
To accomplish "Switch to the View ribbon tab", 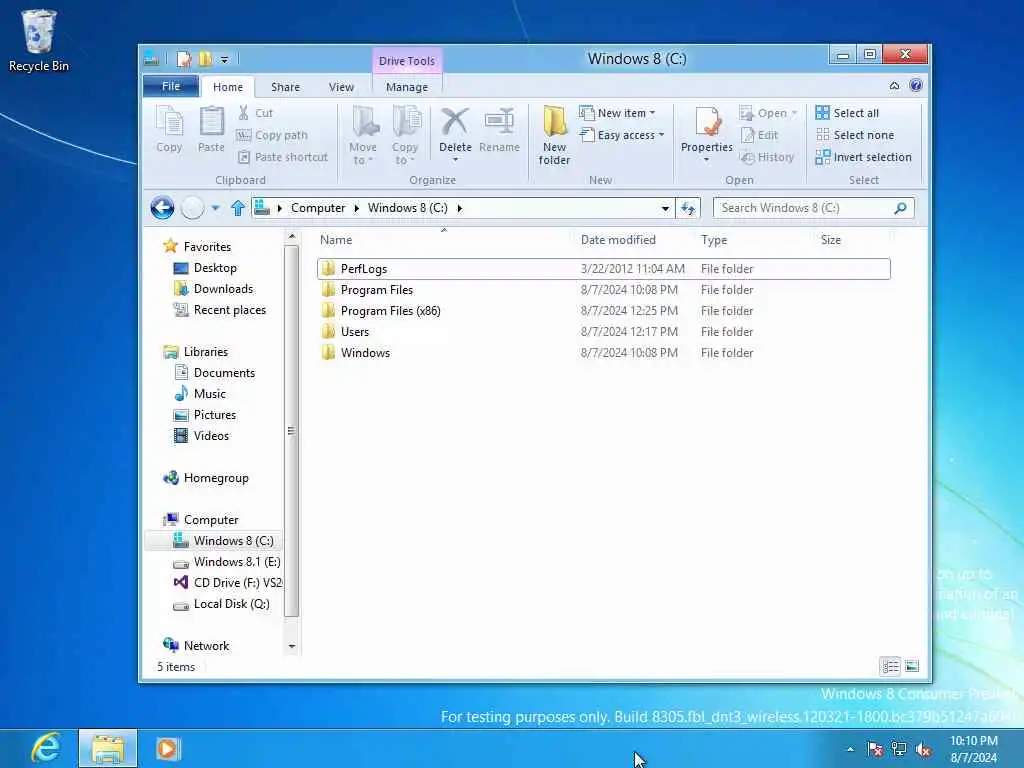I will click(x=341, y=87).
